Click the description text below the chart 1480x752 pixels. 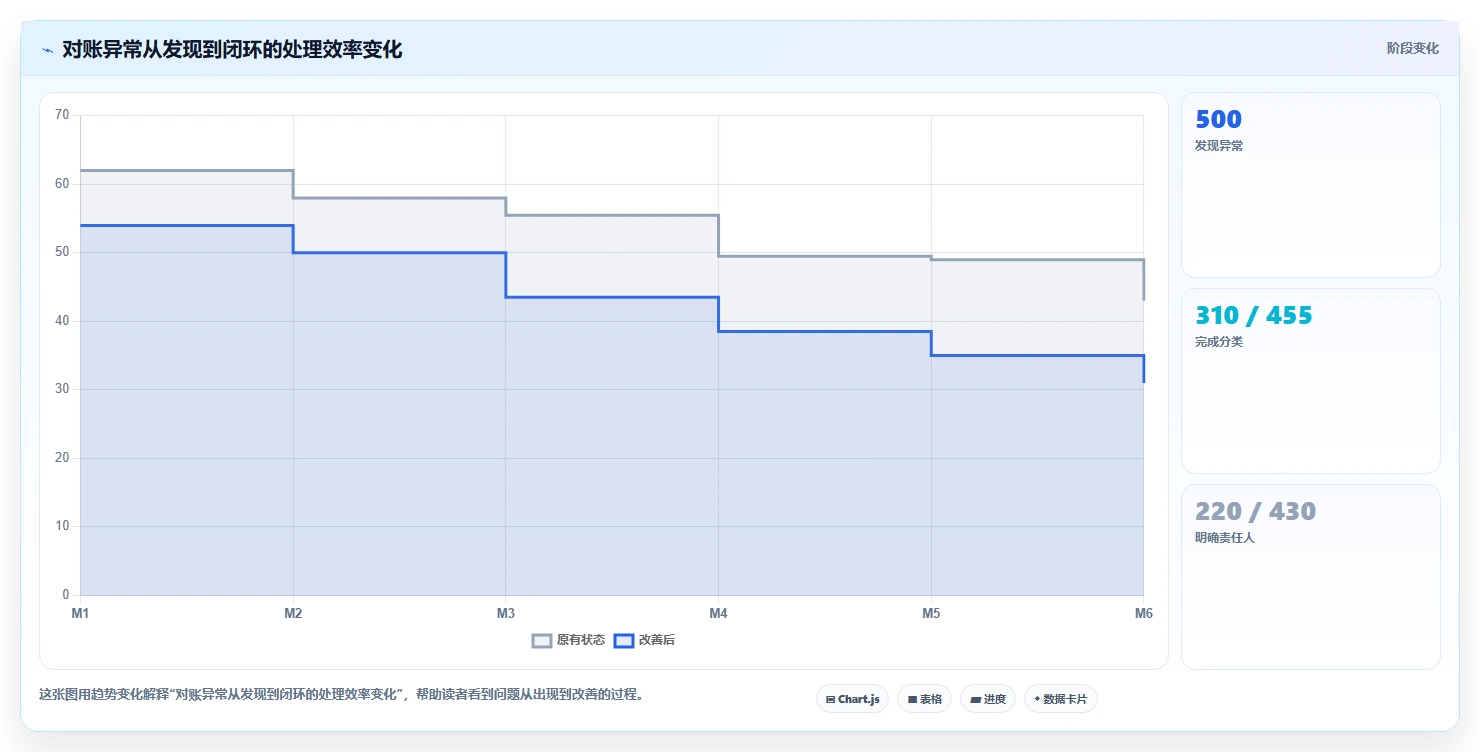(x=341, y=694)
